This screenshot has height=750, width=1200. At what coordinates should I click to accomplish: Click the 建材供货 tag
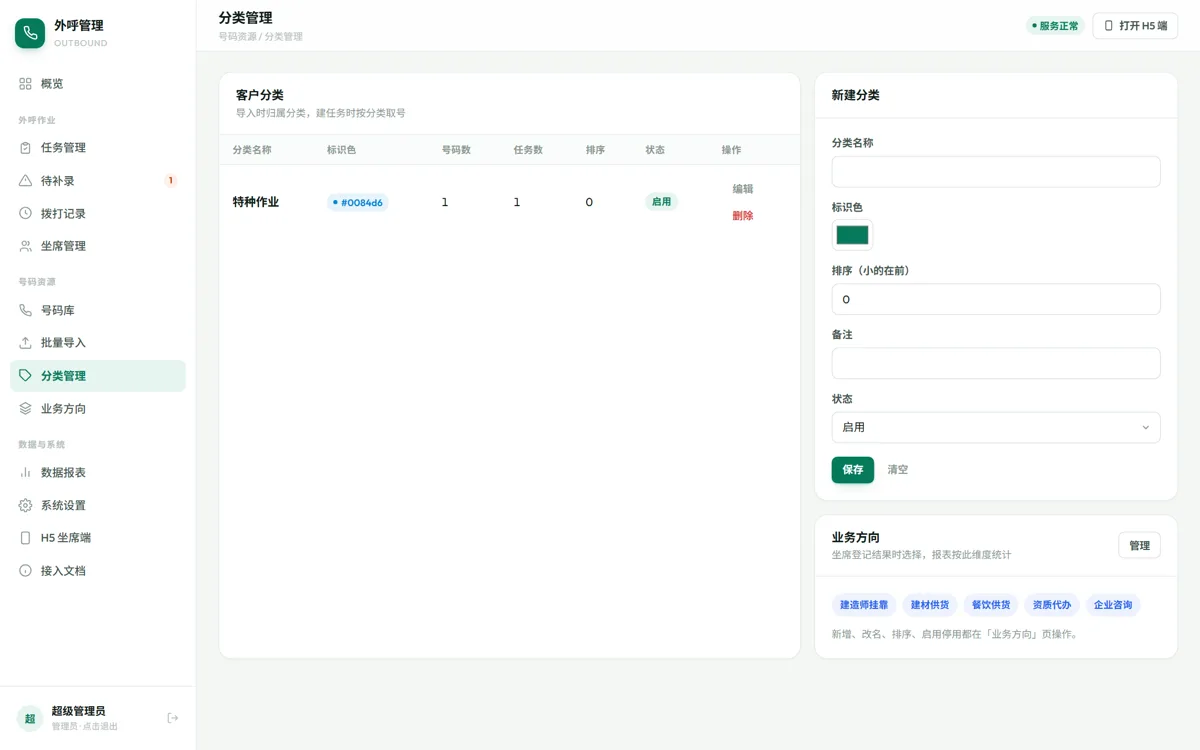pos(930,605)
